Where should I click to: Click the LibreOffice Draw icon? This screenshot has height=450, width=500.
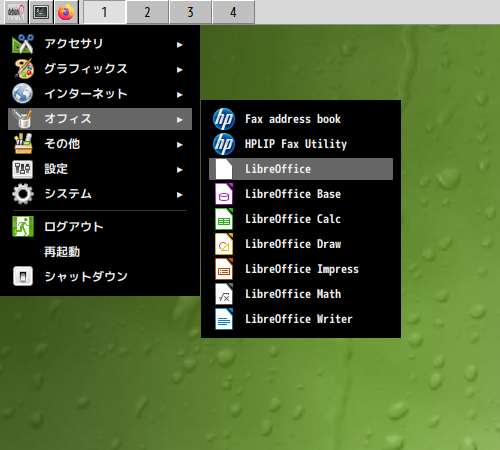pos(224,244)
